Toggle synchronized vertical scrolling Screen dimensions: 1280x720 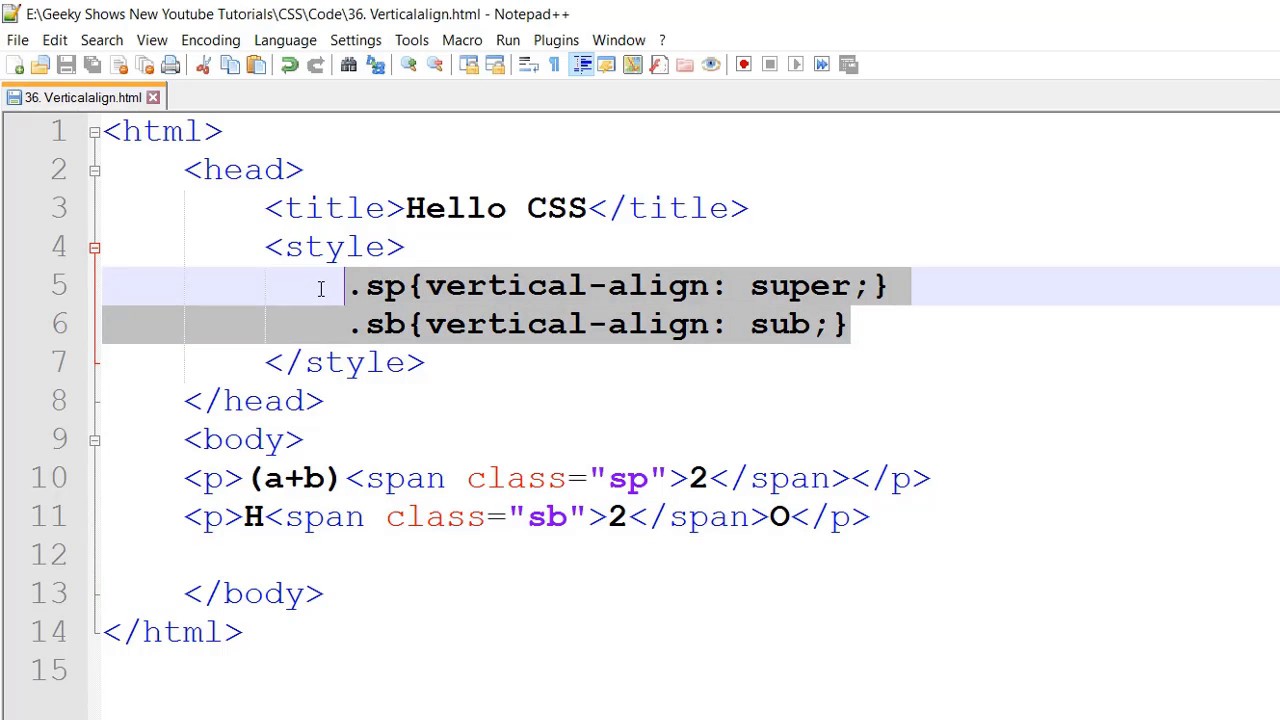pyautogui.click(x=469, y=65)
